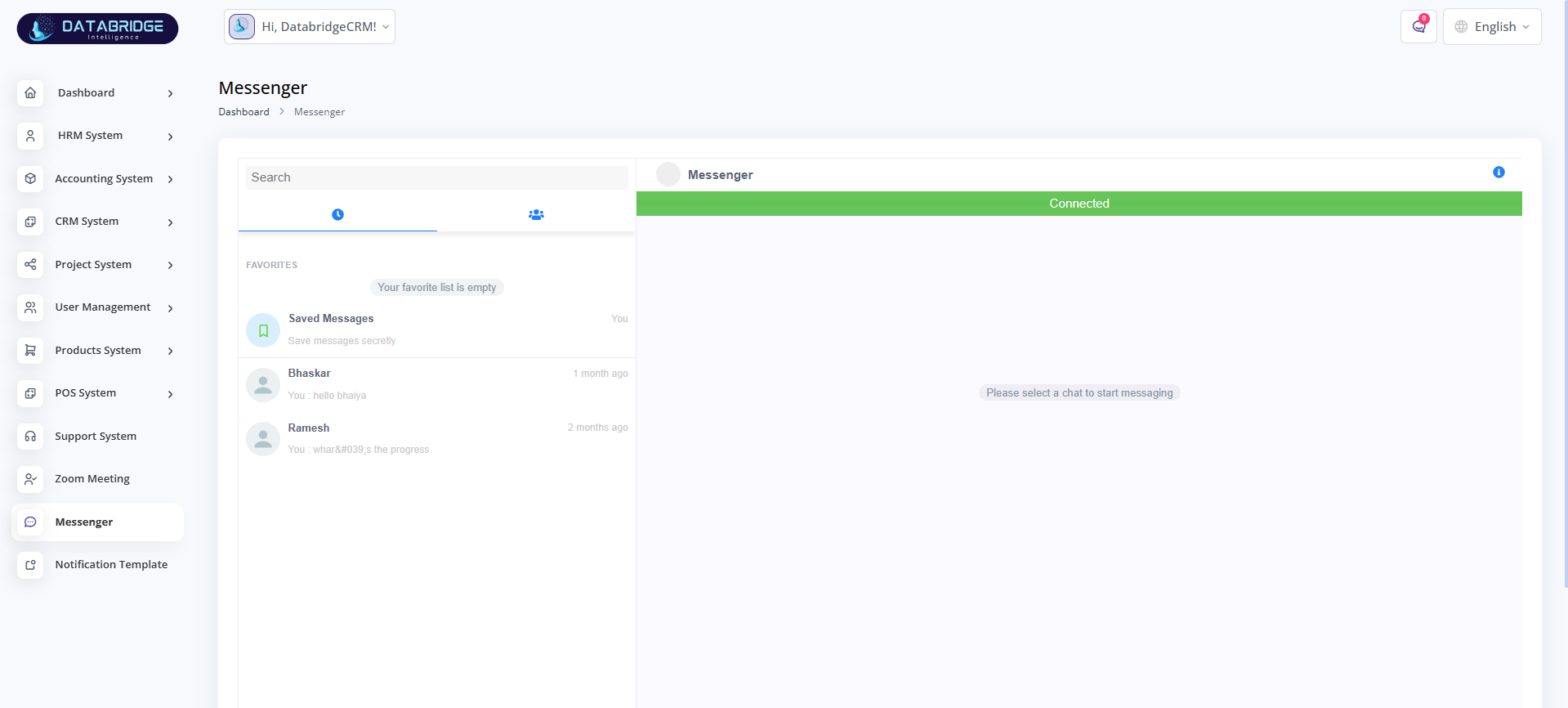Open Support System menu item

[x=96, y=436]
